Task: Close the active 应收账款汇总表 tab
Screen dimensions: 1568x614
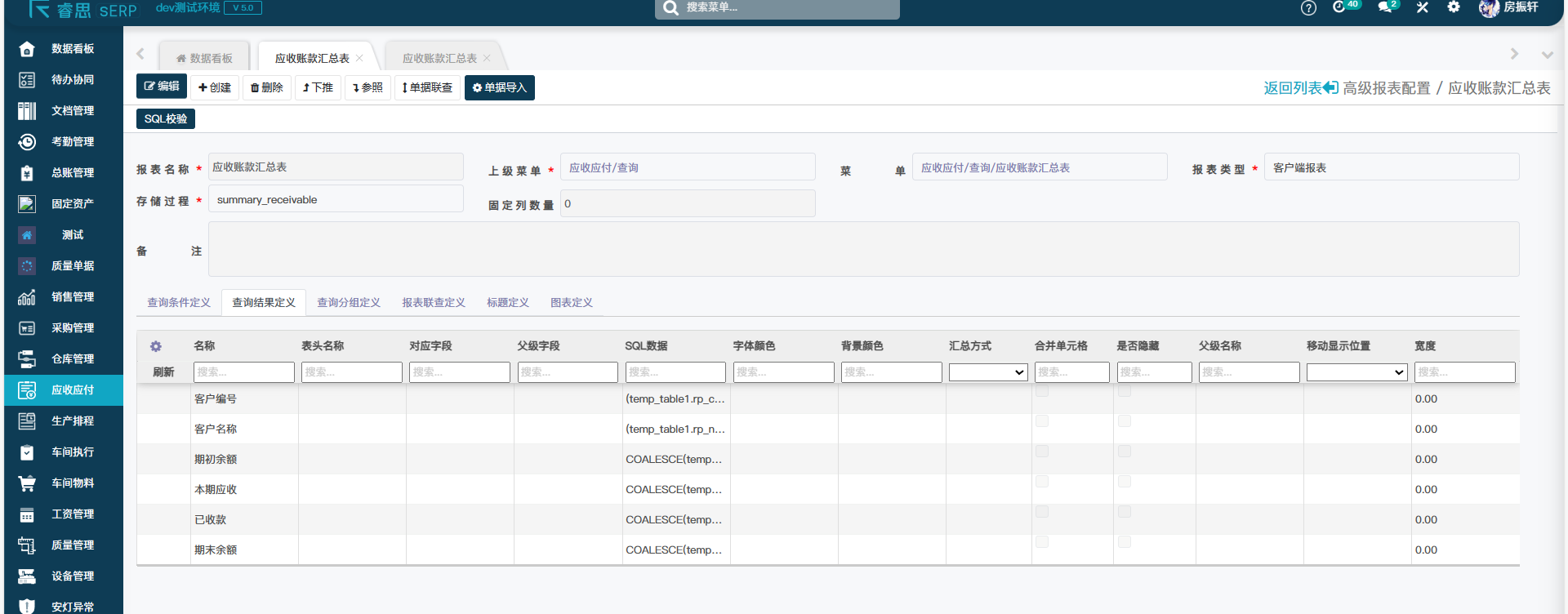Action: pyautogui.click(x=359, y=58)
